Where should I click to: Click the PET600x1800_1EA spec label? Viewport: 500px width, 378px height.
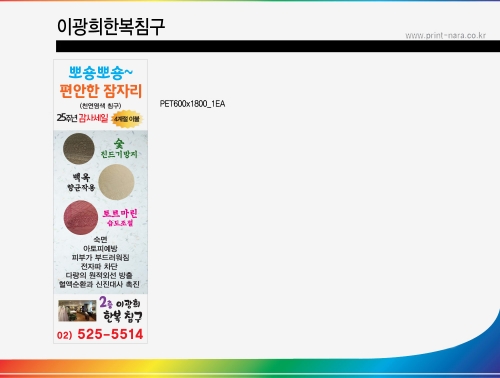coord(192,104)
